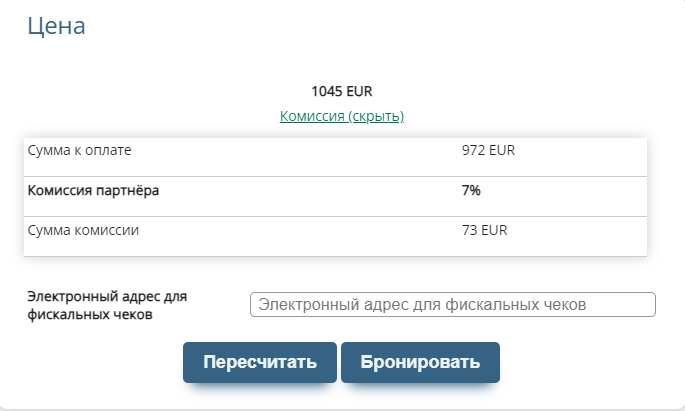The width and height of the screenshot is (685, 411).
Task: Focus the fiscal receipt email field
Action: pos(452,304)
